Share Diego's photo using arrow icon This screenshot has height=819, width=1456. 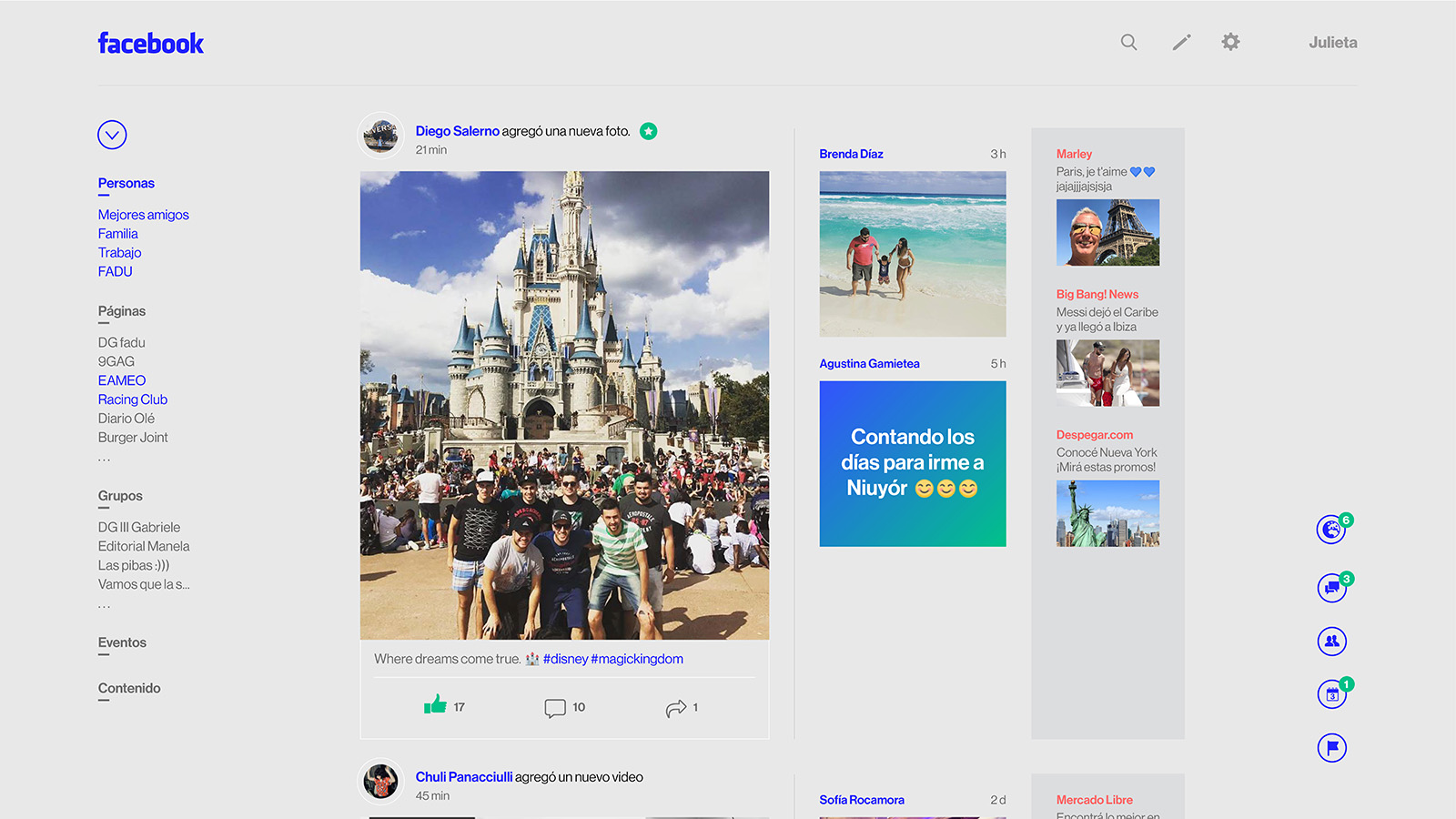tap(675, 708)
